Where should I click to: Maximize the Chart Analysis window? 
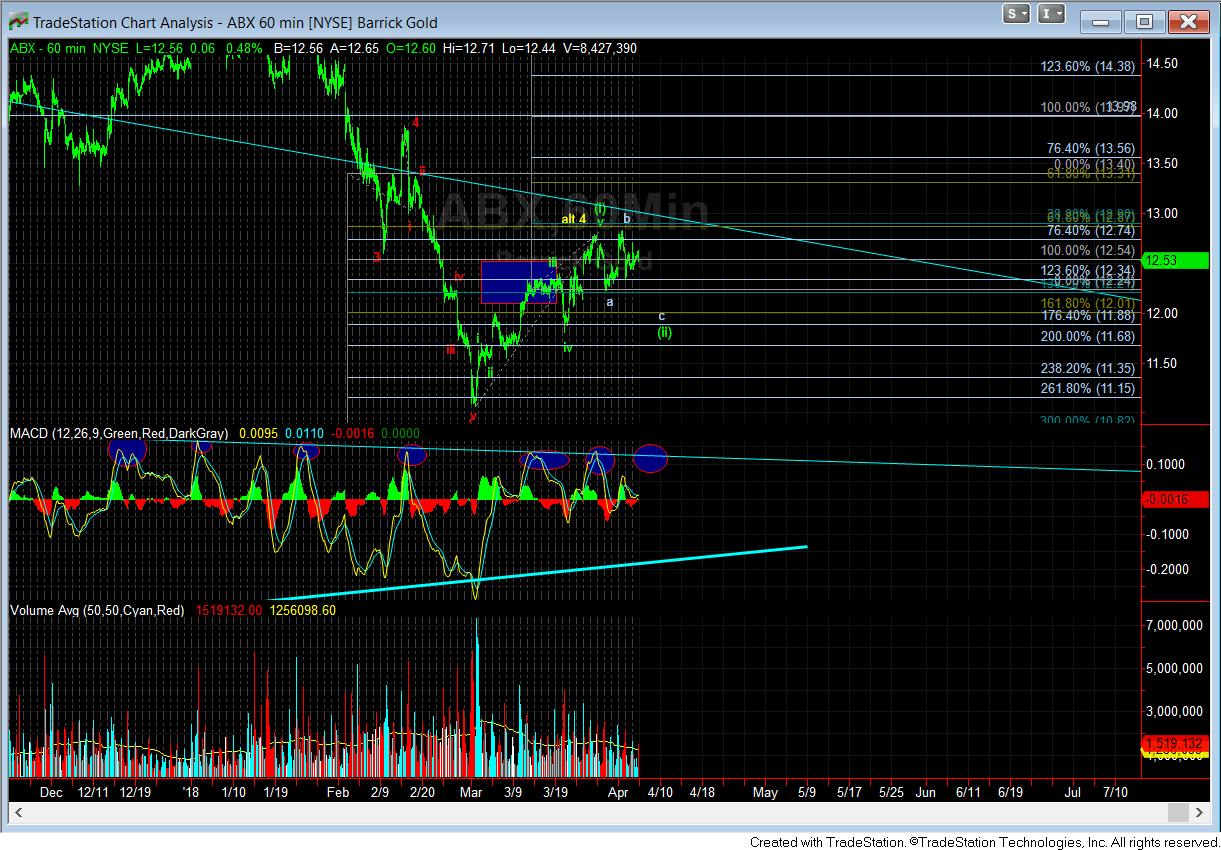tap(1145, 20)
